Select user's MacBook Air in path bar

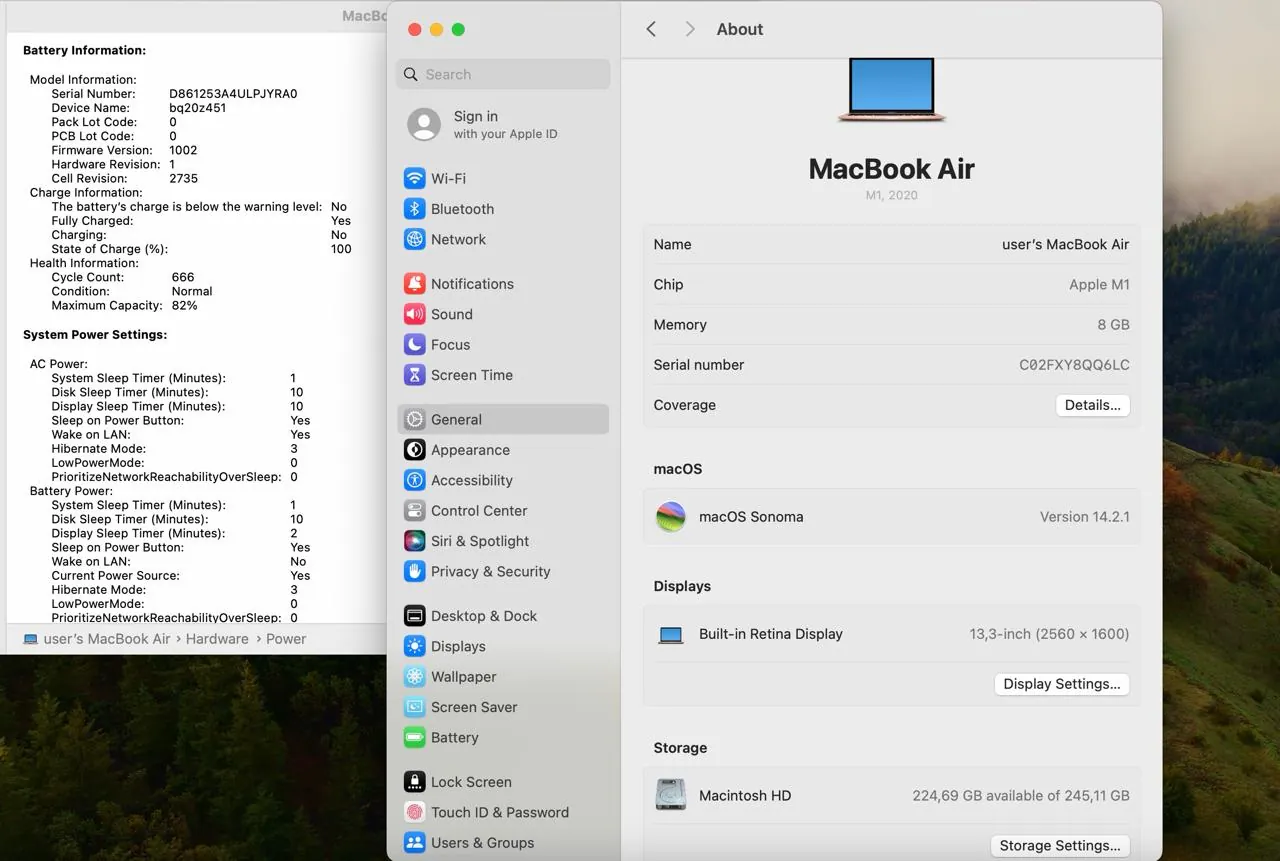click(107, 639)
